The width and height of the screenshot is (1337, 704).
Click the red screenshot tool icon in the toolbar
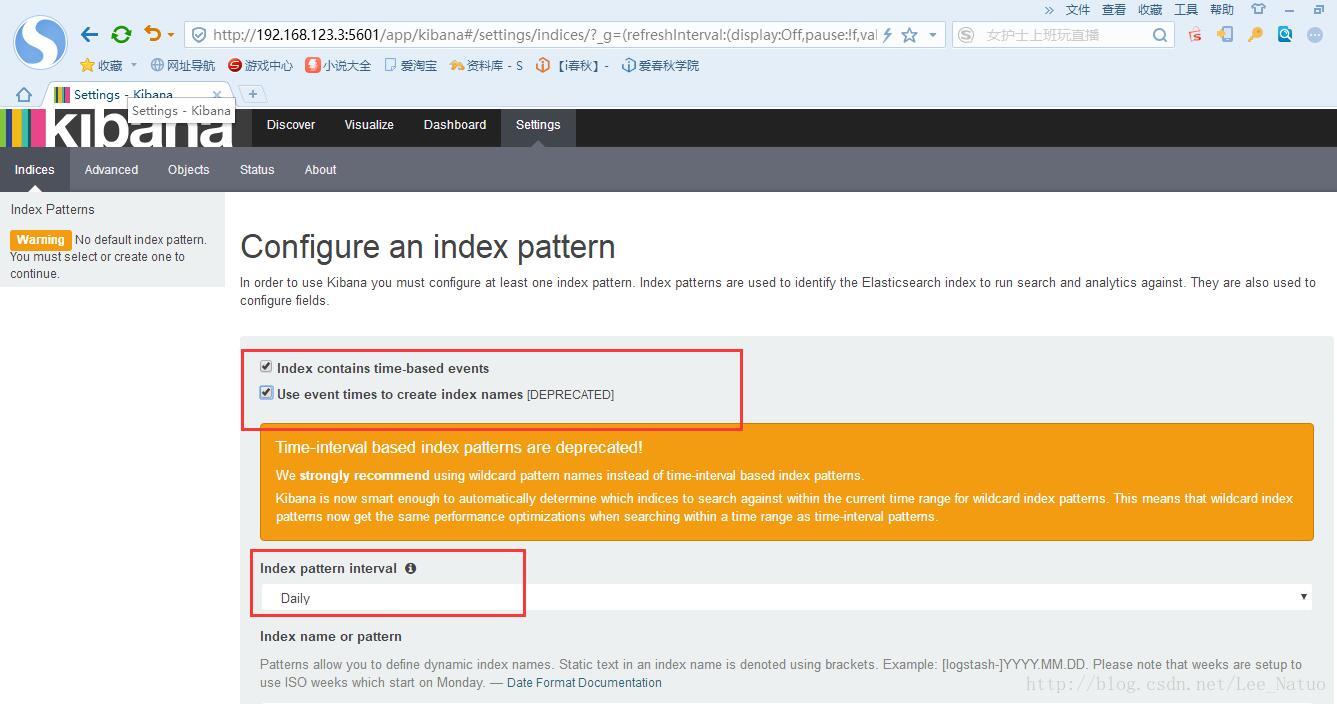coord(1195,34)
